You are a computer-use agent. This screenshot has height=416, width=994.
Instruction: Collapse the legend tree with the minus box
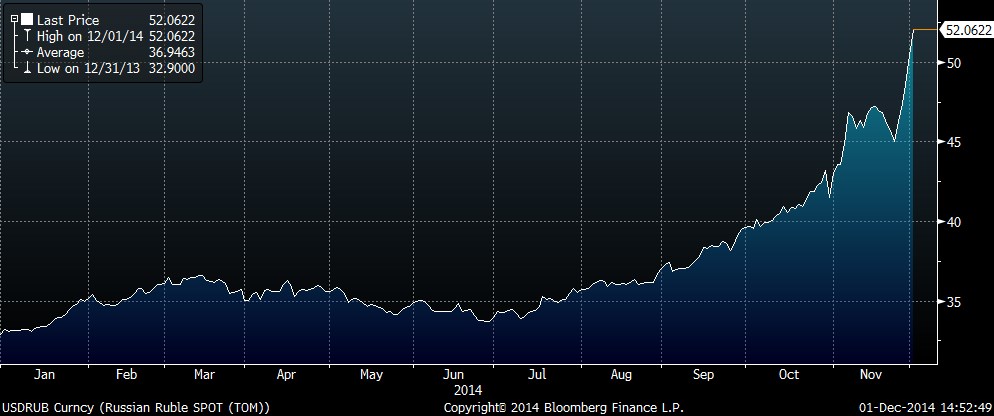click(x=13, y=19)
